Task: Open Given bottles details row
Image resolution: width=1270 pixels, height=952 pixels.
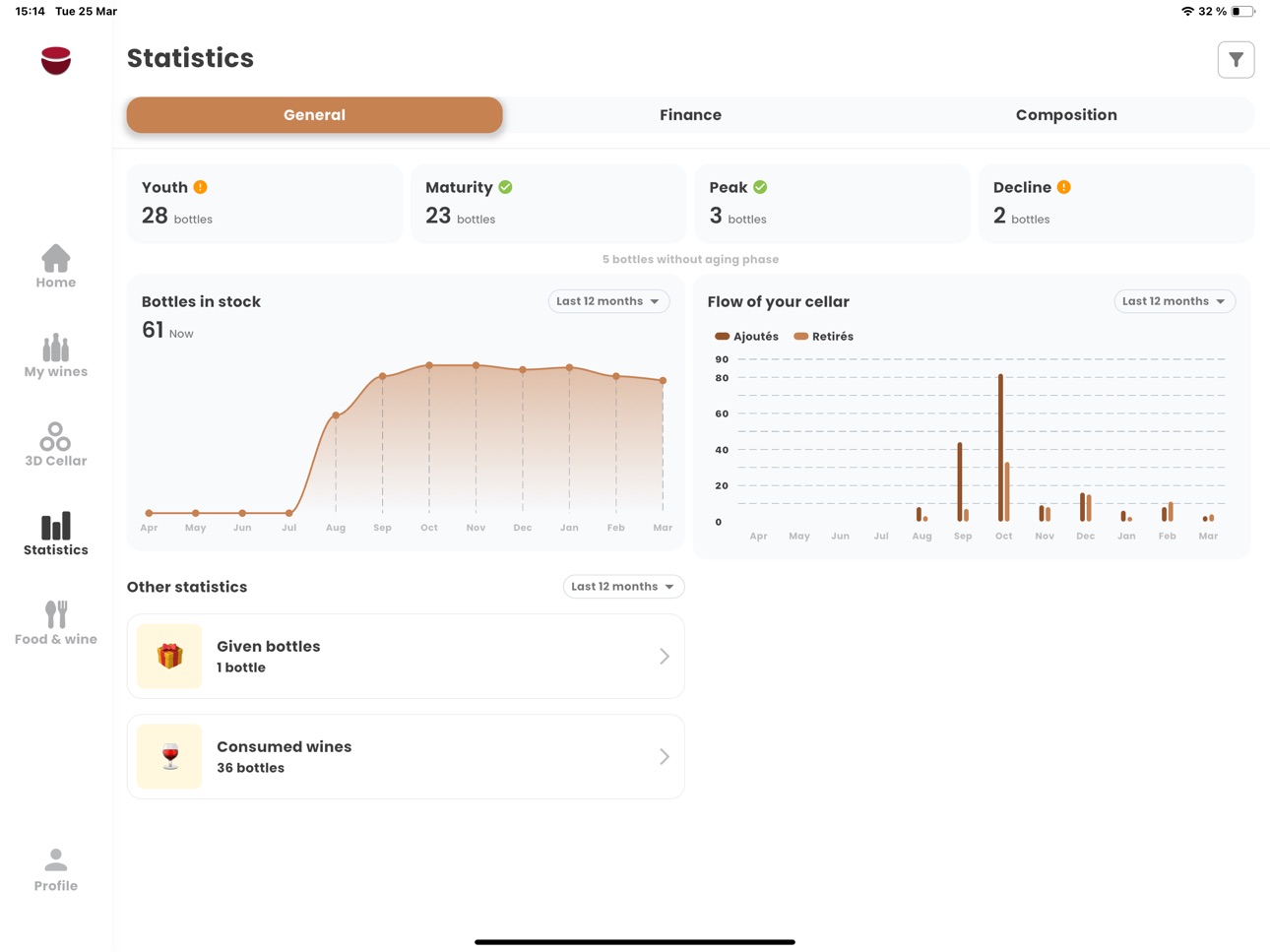Action: pyautogui.click(x=406, y=657)
